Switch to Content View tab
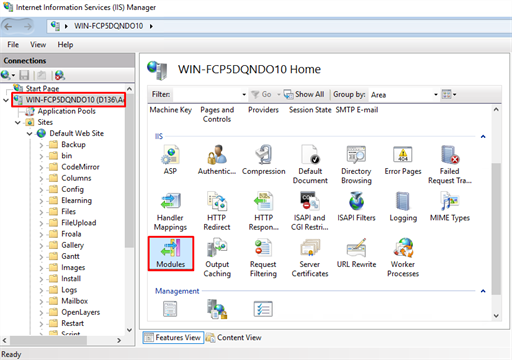512x360 pixels. [x=234, y=337]
